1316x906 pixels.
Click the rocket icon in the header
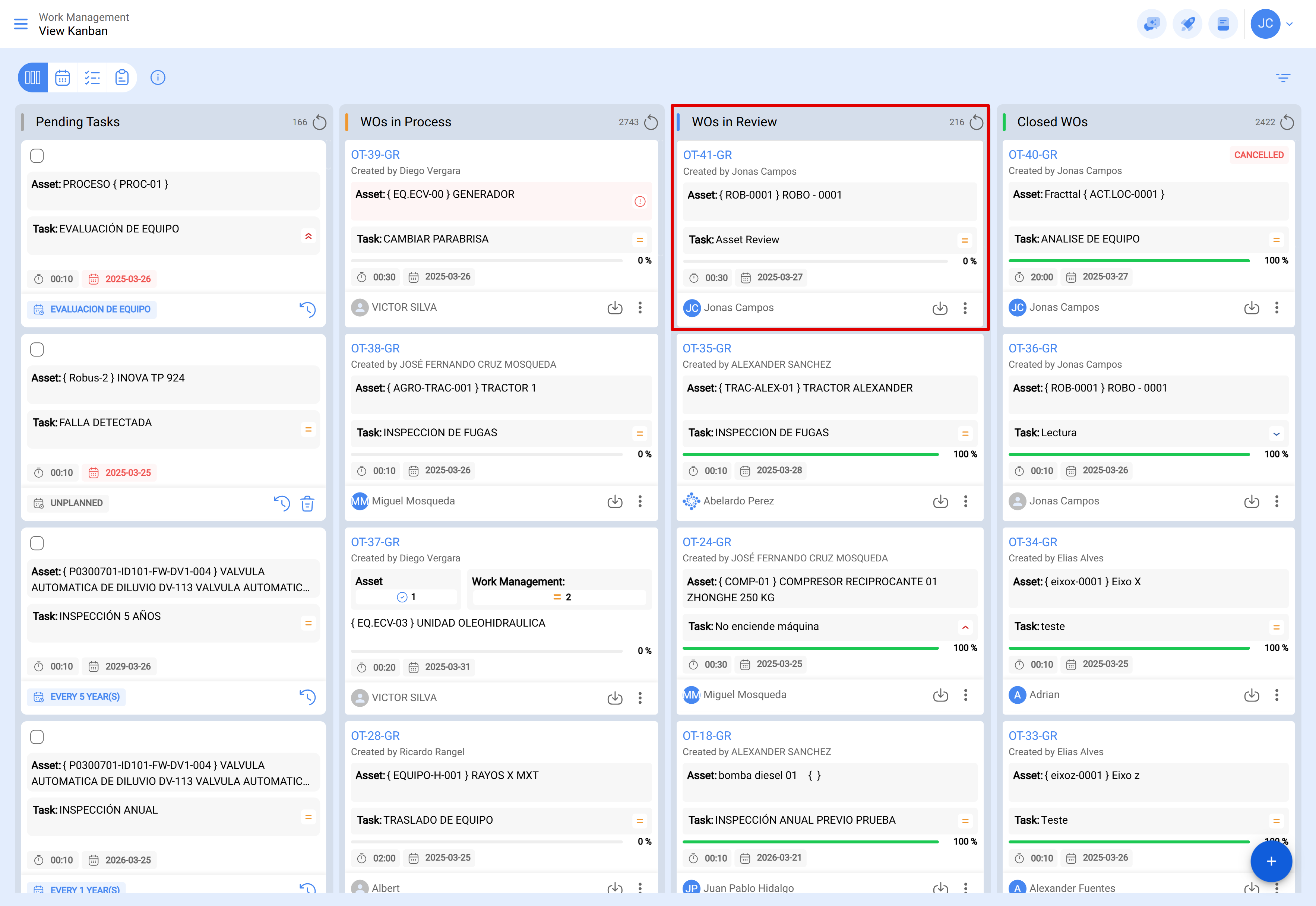point(1188,24)
